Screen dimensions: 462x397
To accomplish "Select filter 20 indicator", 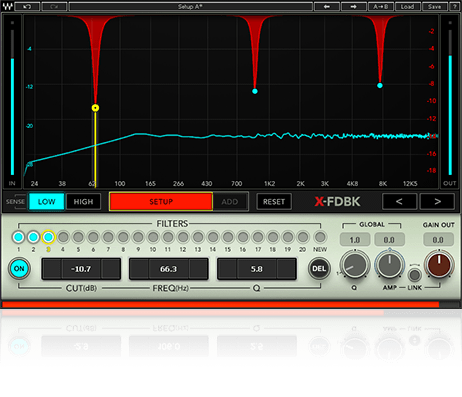I will coord(303,237).
